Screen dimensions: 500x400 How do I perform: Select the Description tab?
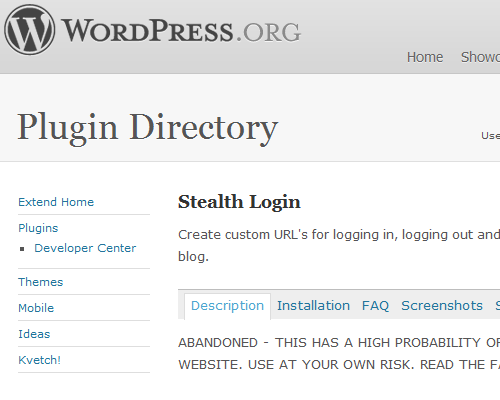coord(227,306)
